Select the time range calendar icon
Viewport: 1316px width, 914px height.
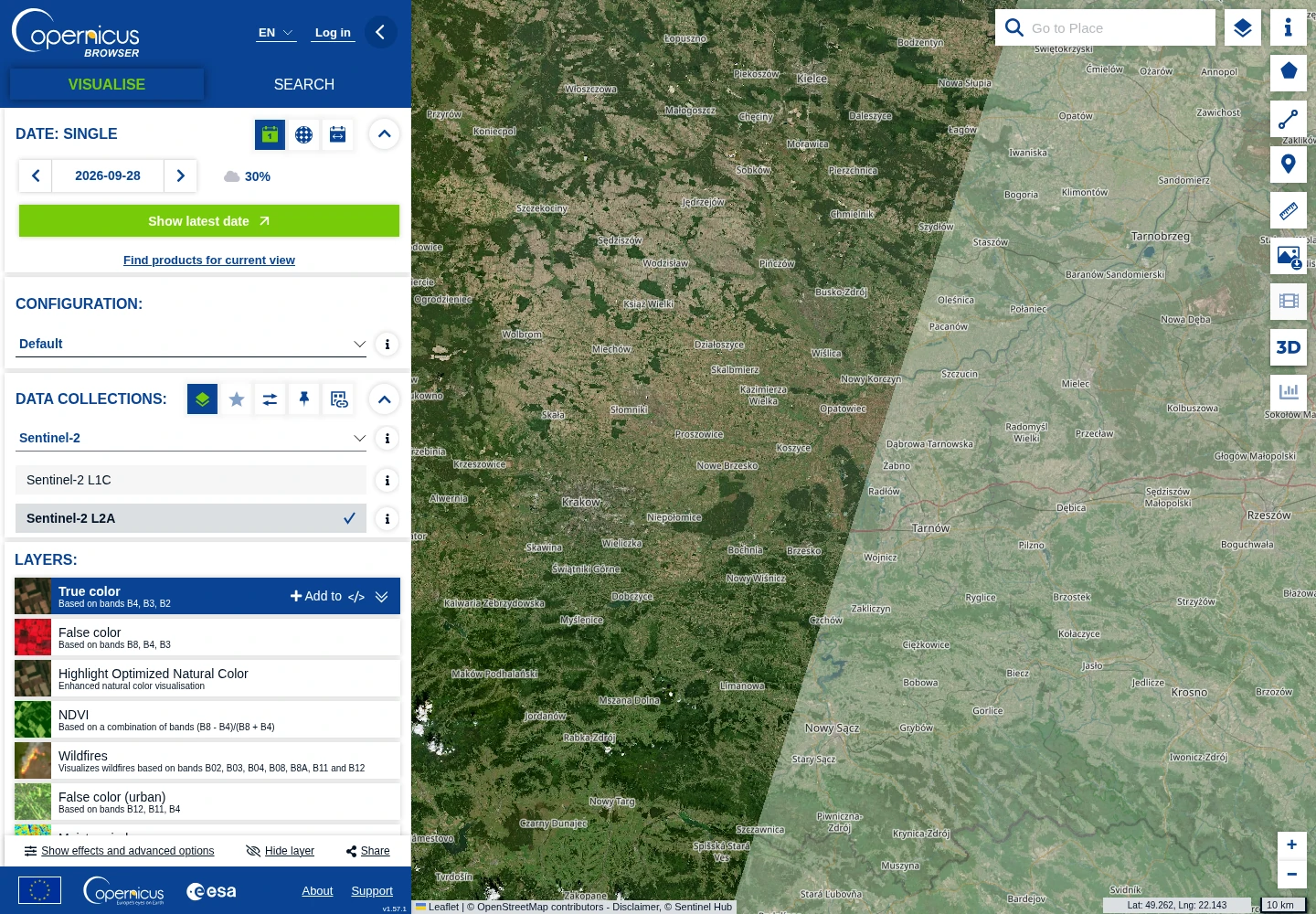point(337,134)
